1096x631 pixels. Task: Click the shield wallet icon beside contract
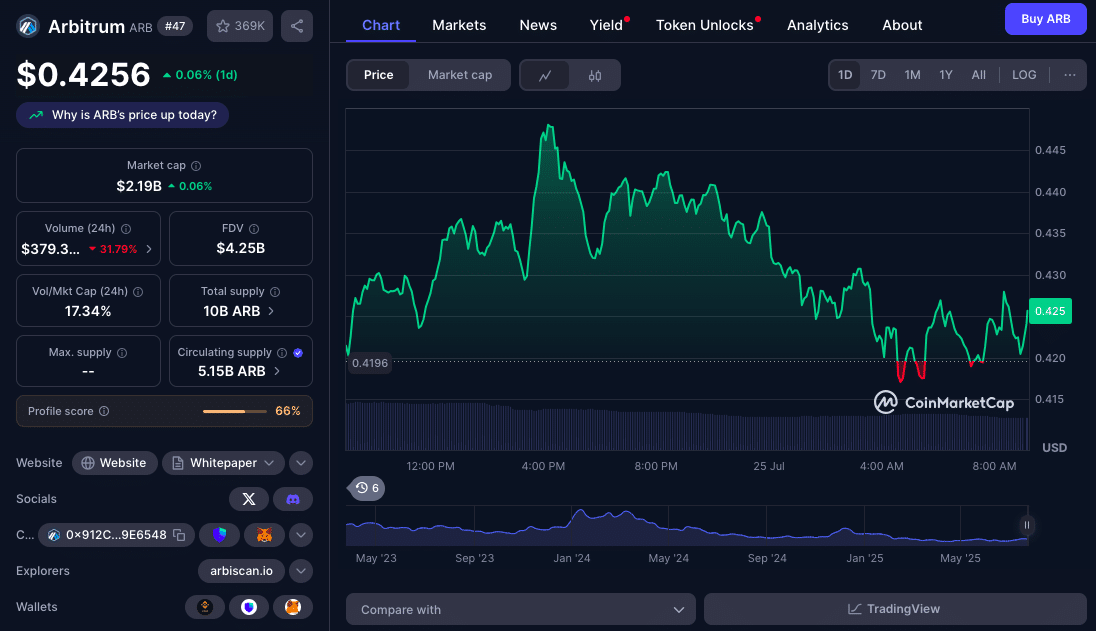[219, 535]
